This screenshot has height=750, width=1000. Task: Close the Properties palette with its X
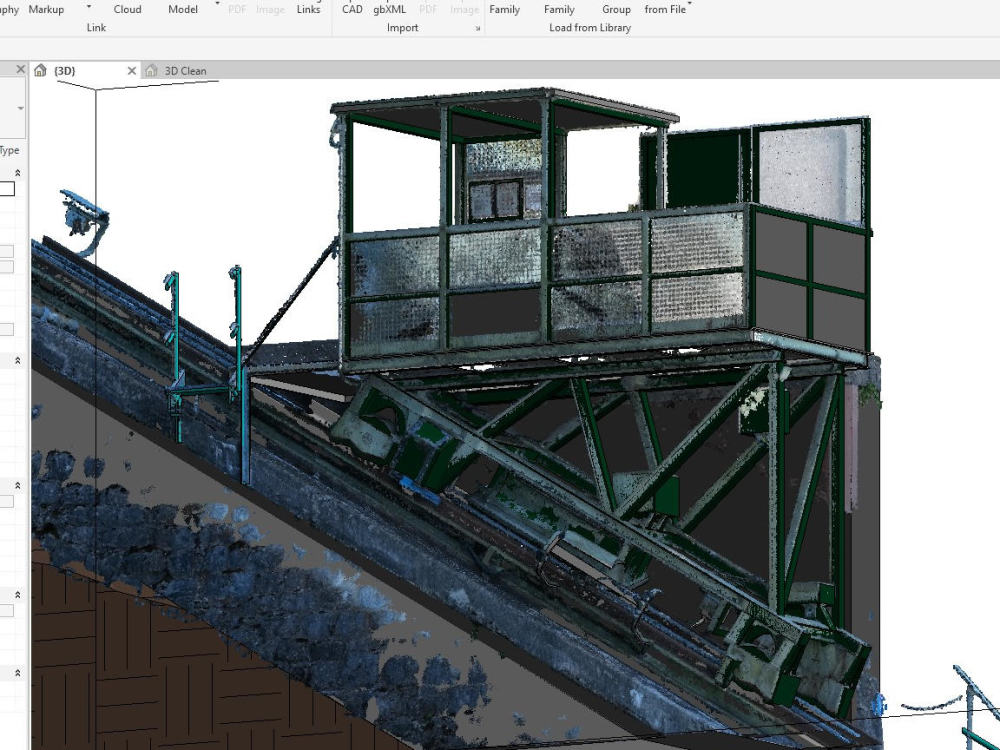coord(20,69)
